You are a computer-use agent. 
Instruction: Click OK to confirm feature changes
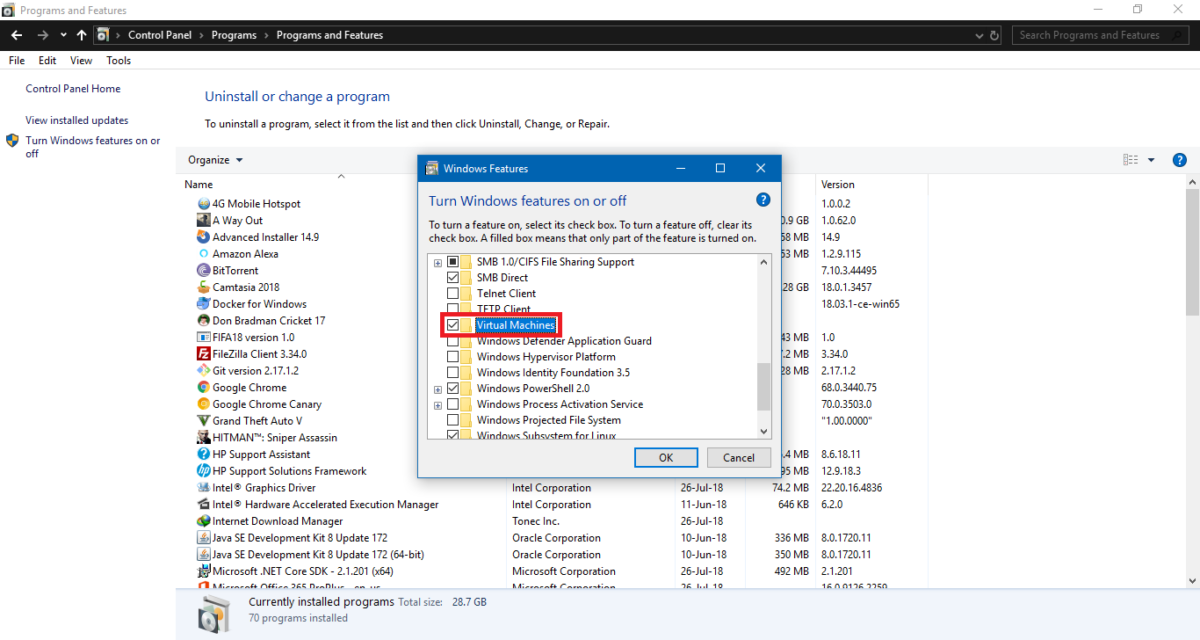pyautogui.click(x=665, y=457)
